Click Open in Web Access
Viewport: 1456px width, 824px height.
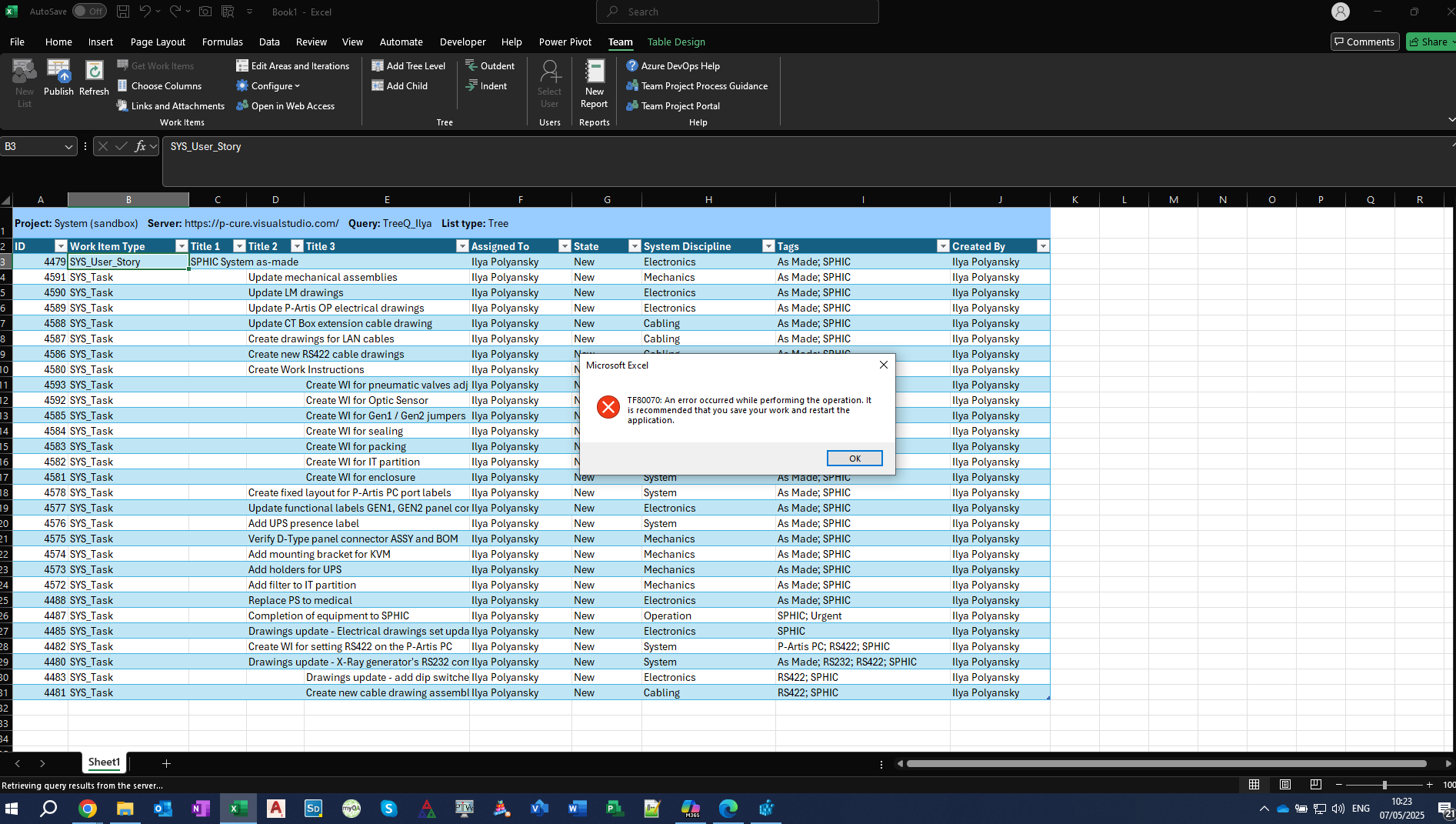[x=285, y=106]
